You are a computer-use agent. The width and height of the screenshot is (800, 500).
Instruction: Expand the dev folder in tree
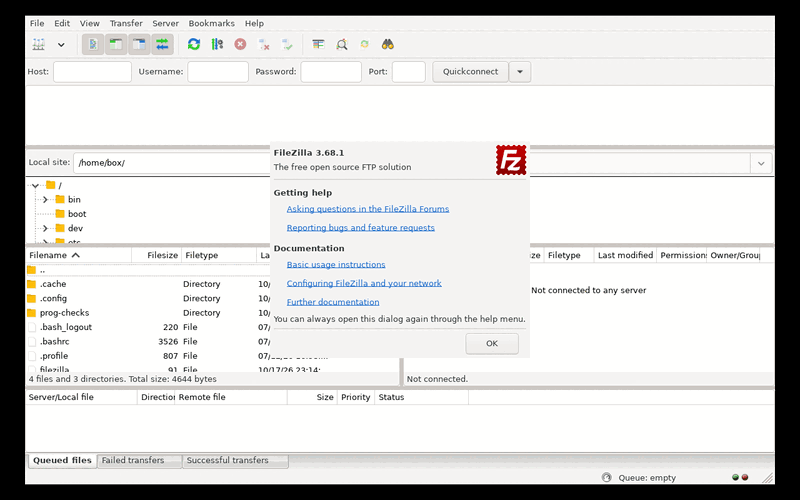click(45, 228)
